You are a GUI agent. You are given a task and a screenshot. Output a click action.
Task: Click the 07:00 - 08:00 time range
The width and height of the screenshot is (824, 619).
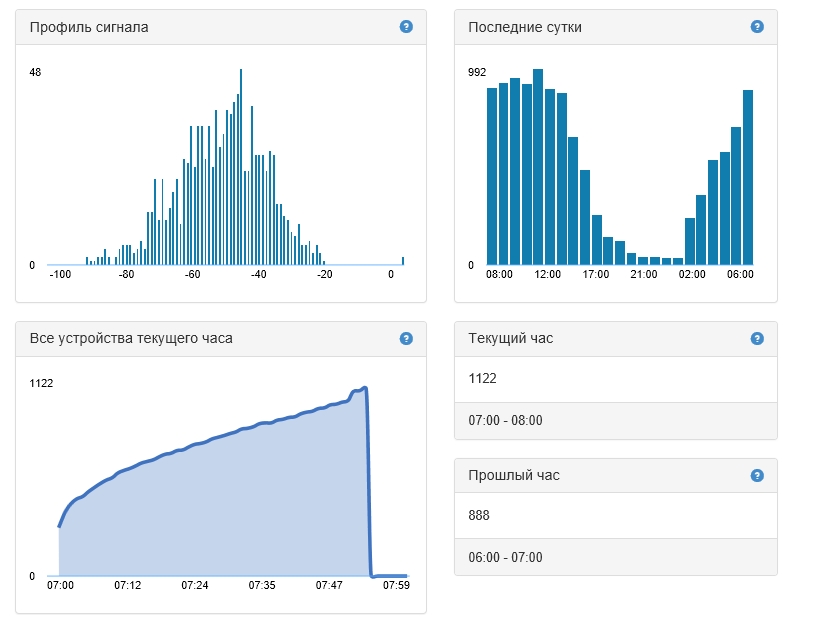[505, 420]
